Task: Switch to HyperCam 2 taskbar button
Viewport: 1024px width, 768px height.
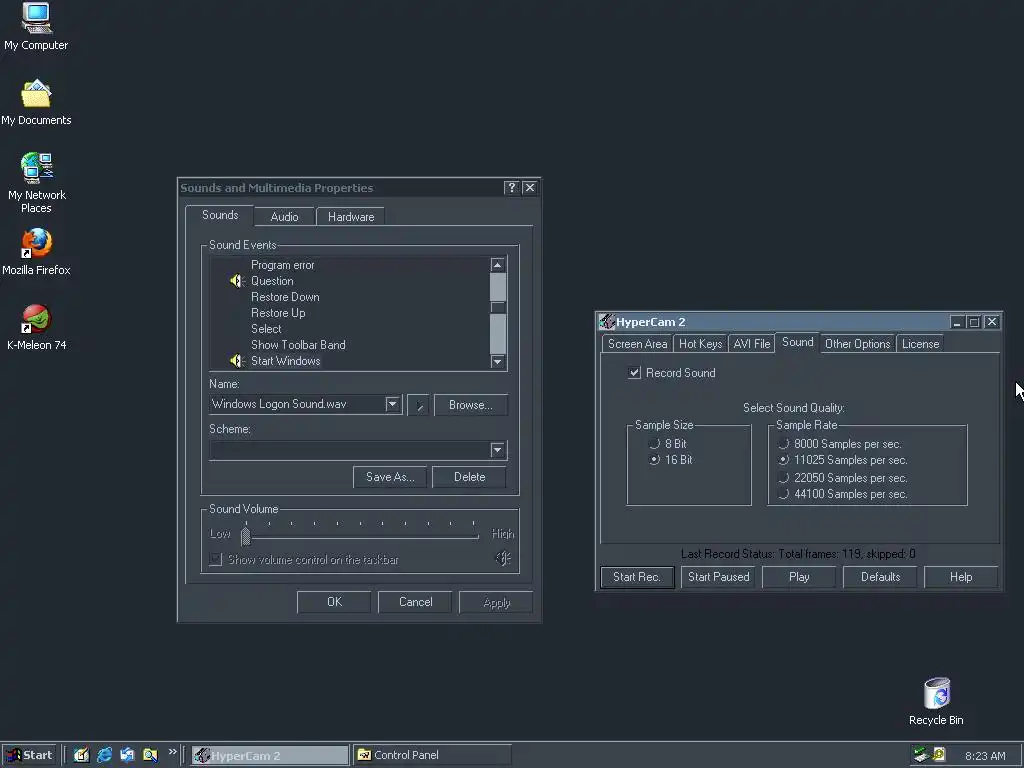Action: click(270, 756)
